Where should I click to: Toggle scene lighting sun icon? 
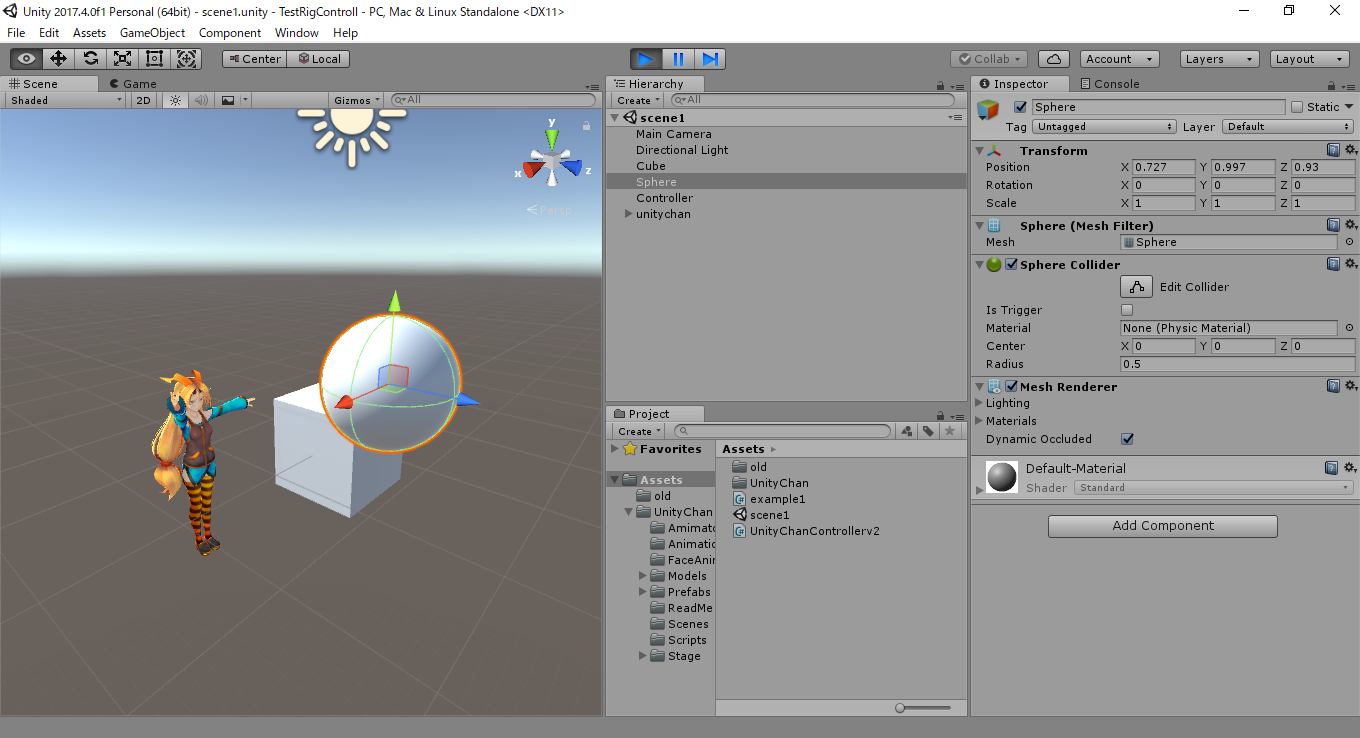[x=176, y=100]
